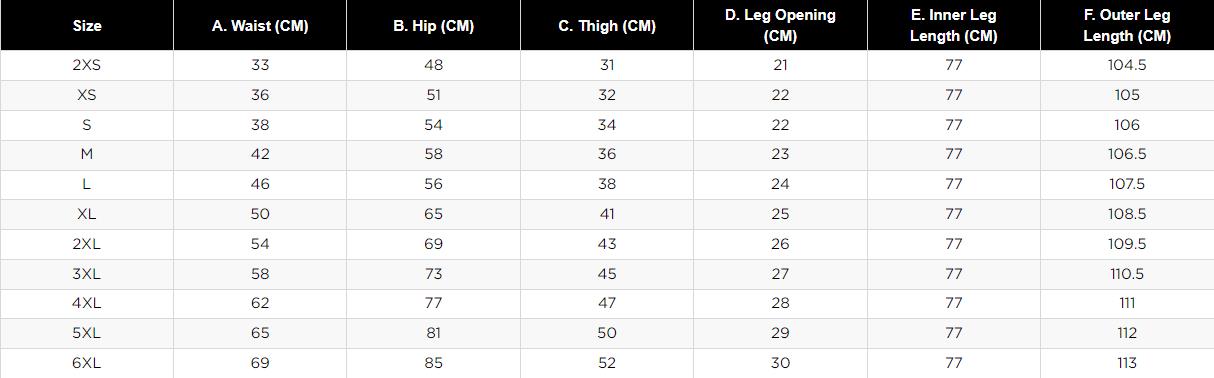Click thigh value 41 in XL row
This screenshot has height=378, width=1214.
point(607,214)
